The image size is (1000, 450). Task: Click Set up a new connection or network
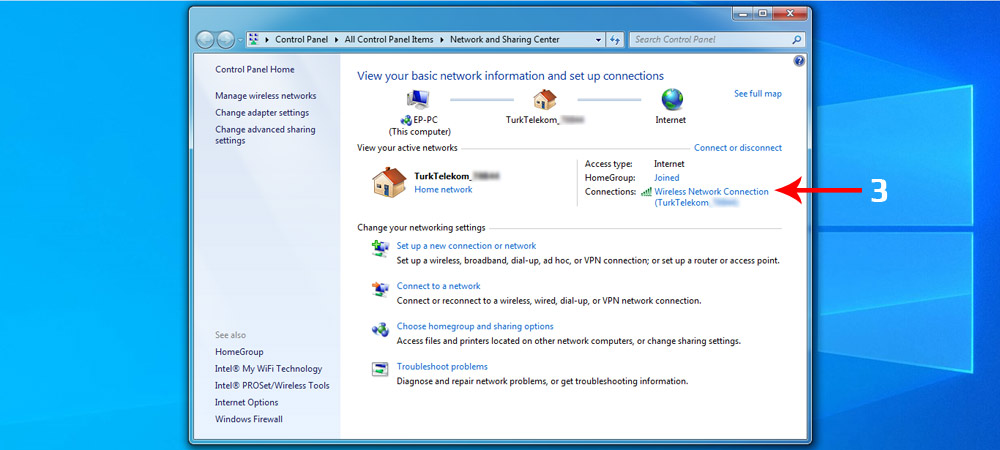[x=466, y=246]
